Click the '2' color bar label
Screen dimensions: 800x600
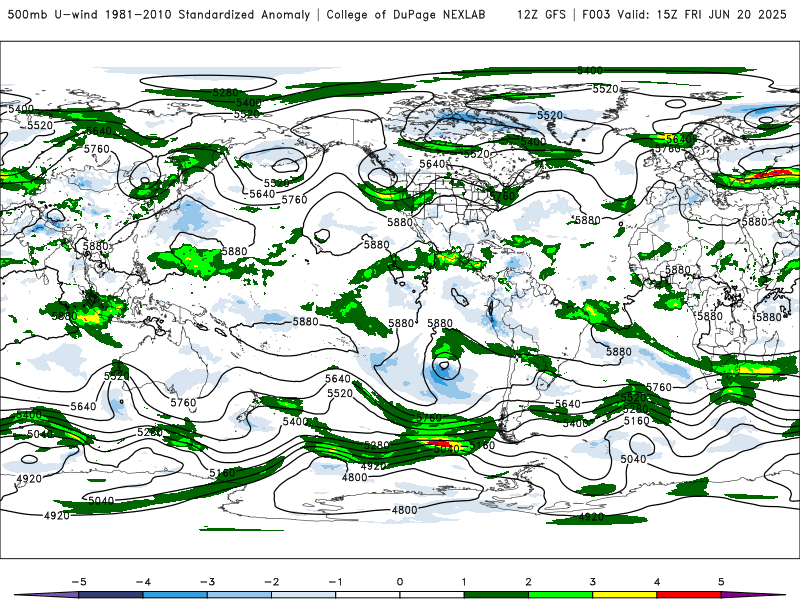pyautogui.click(x=528, y=582)
